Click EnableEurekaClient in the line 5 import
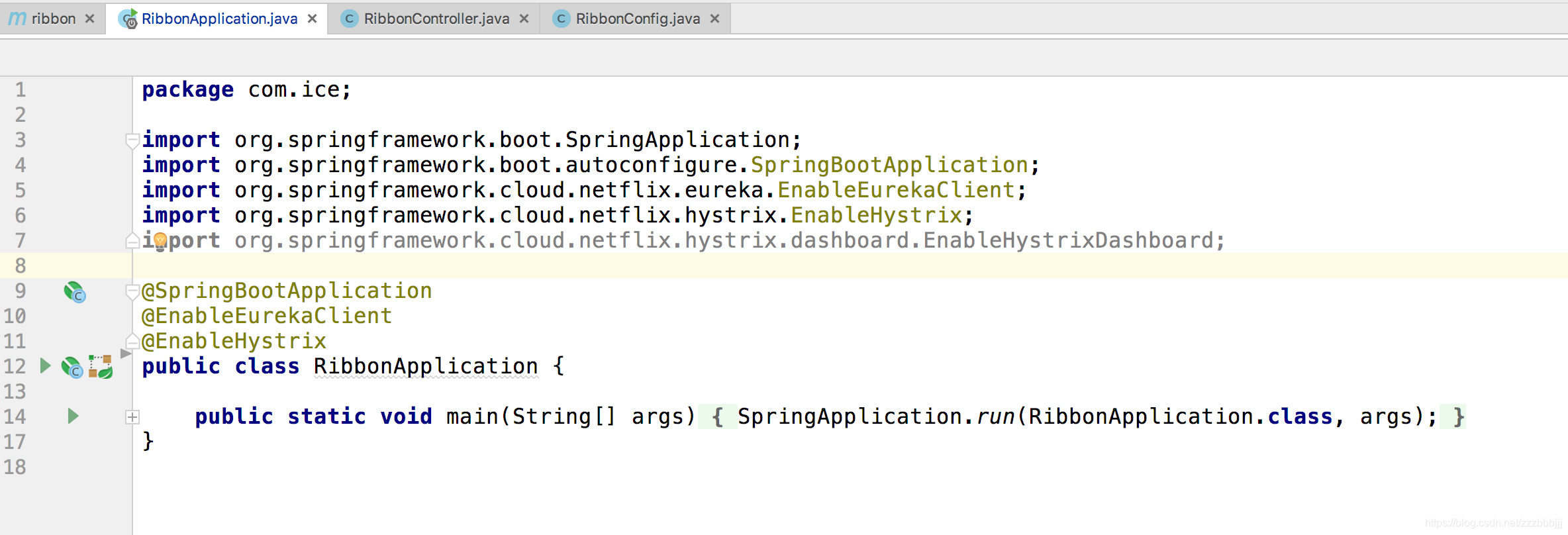The height and width of the screenshot is (535, 1568). (896, 190)
